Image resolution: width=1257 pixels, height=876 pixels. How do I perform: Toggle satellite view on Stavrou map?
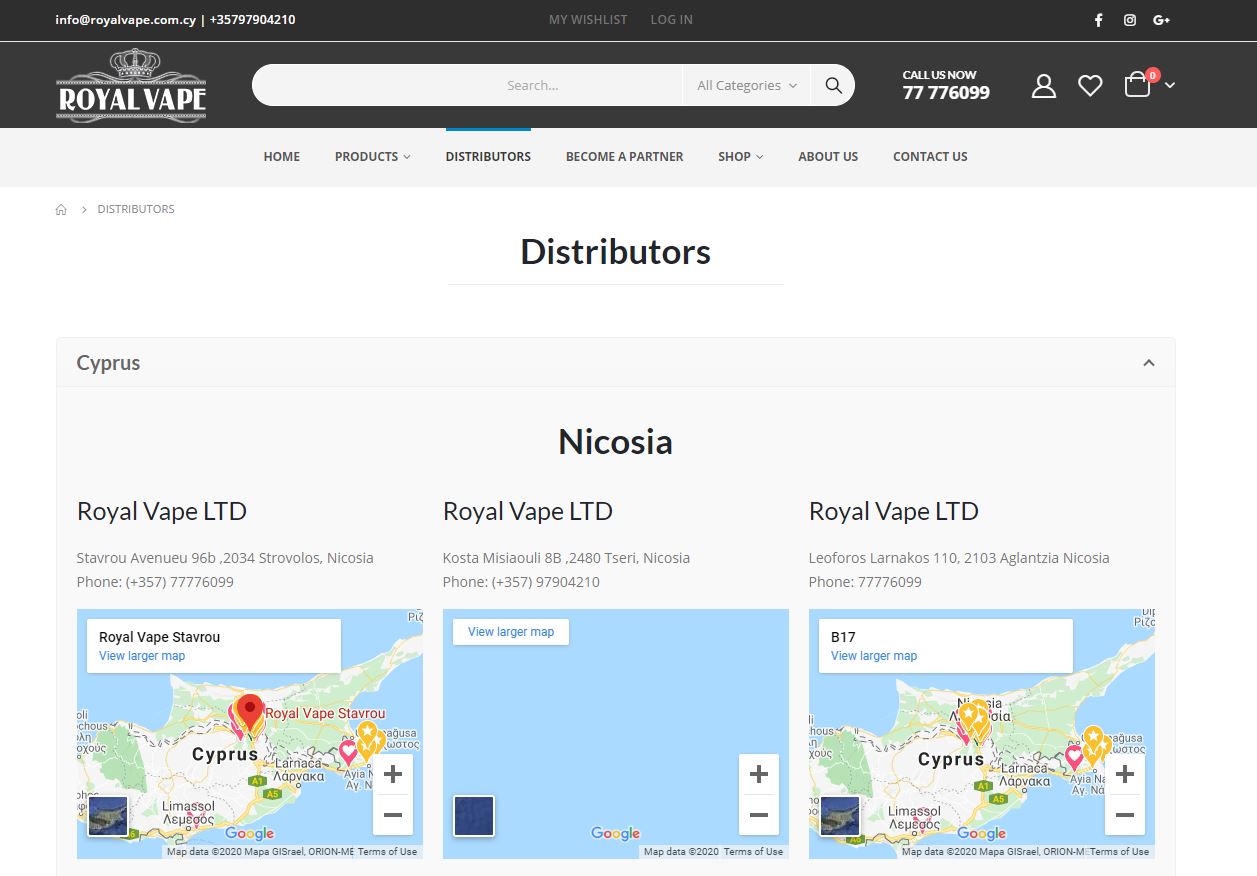(x=108, y=815)
